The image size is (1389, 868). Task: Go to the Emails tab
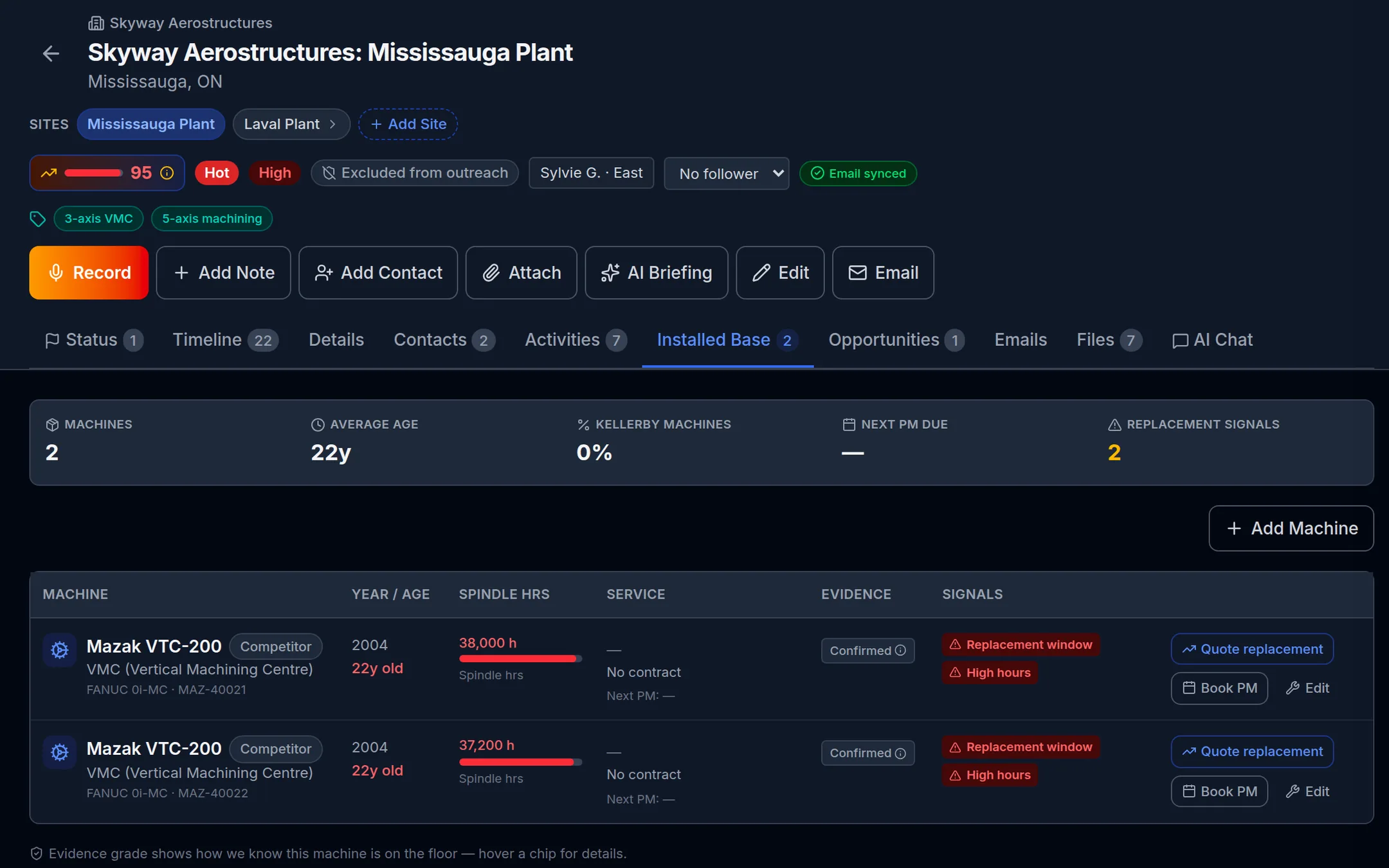[1021, 340]
